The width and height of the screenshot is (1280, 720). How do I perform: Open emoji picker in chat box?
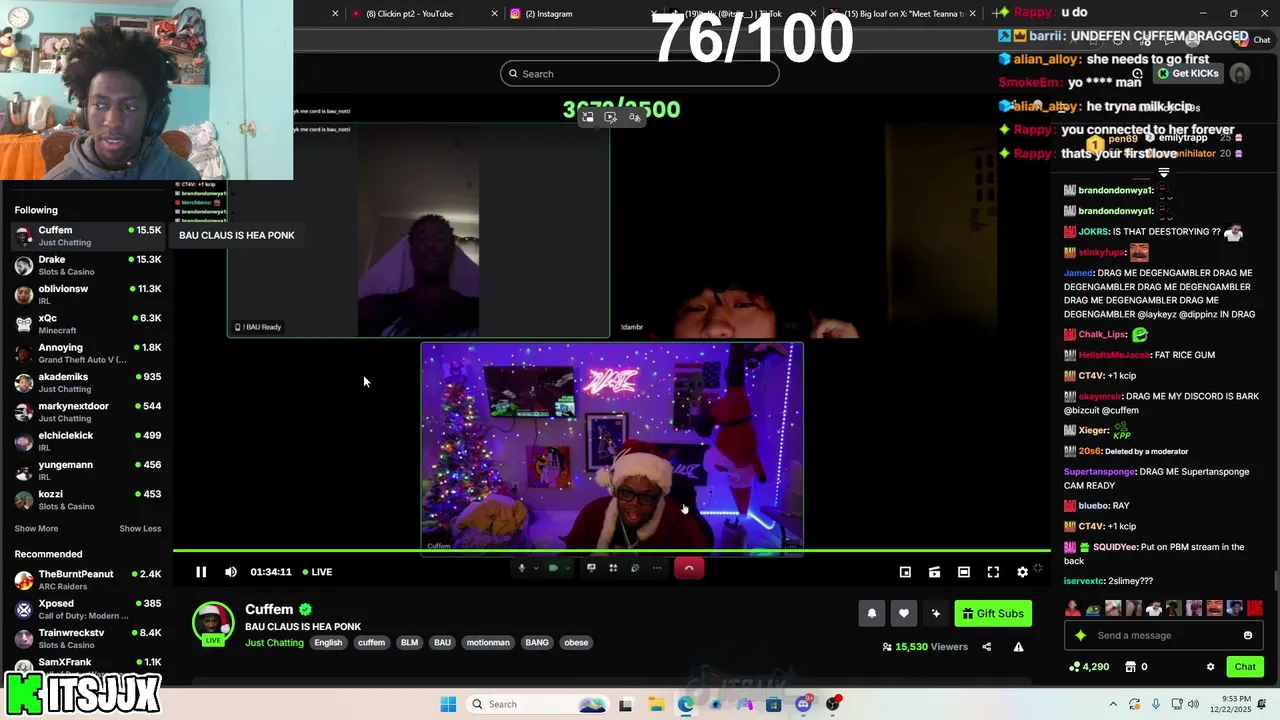(x=1247, y=636)
